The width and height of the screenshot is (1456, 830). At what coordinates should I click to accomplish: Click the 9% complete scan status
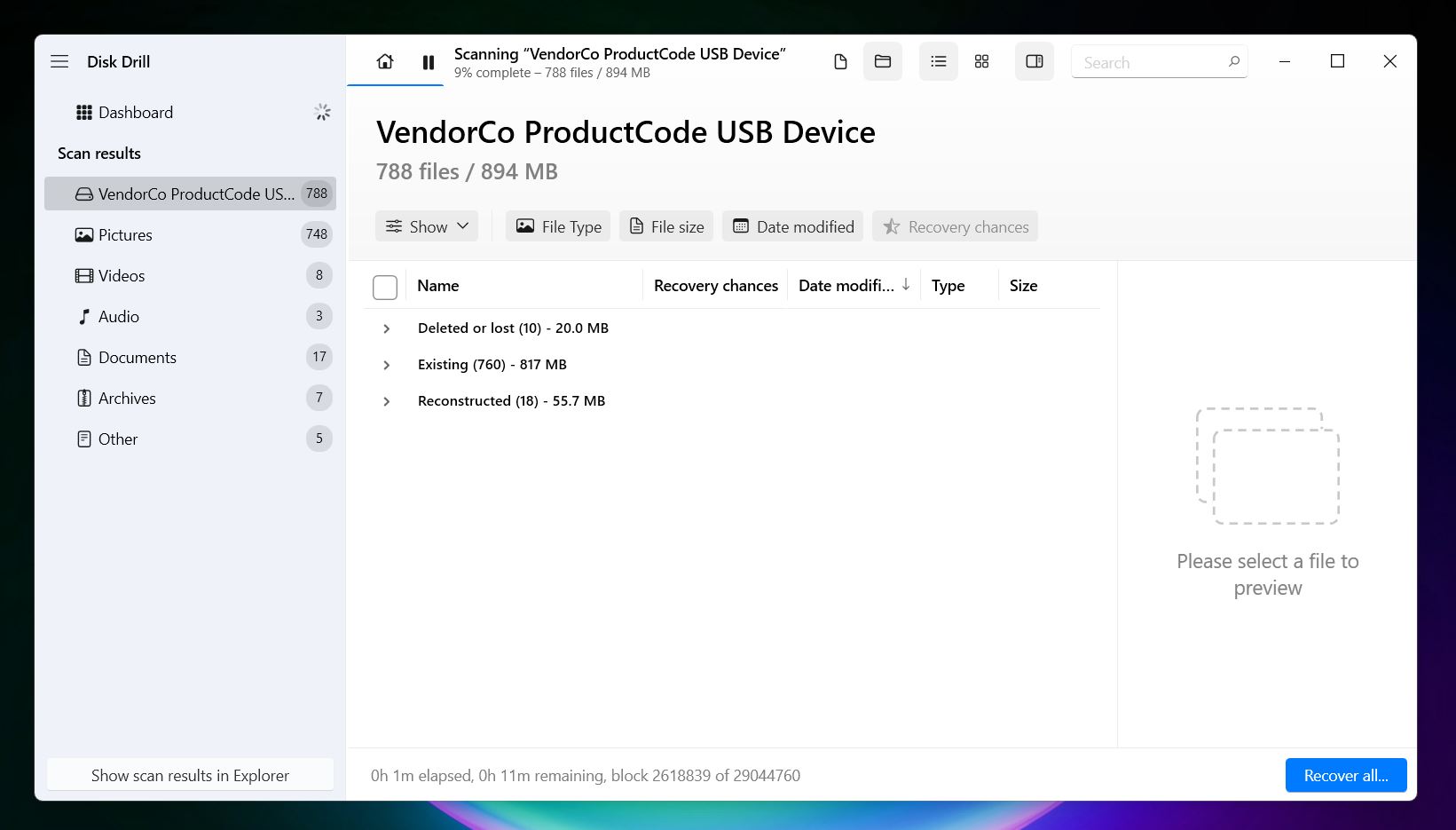(x=552, y=73)
